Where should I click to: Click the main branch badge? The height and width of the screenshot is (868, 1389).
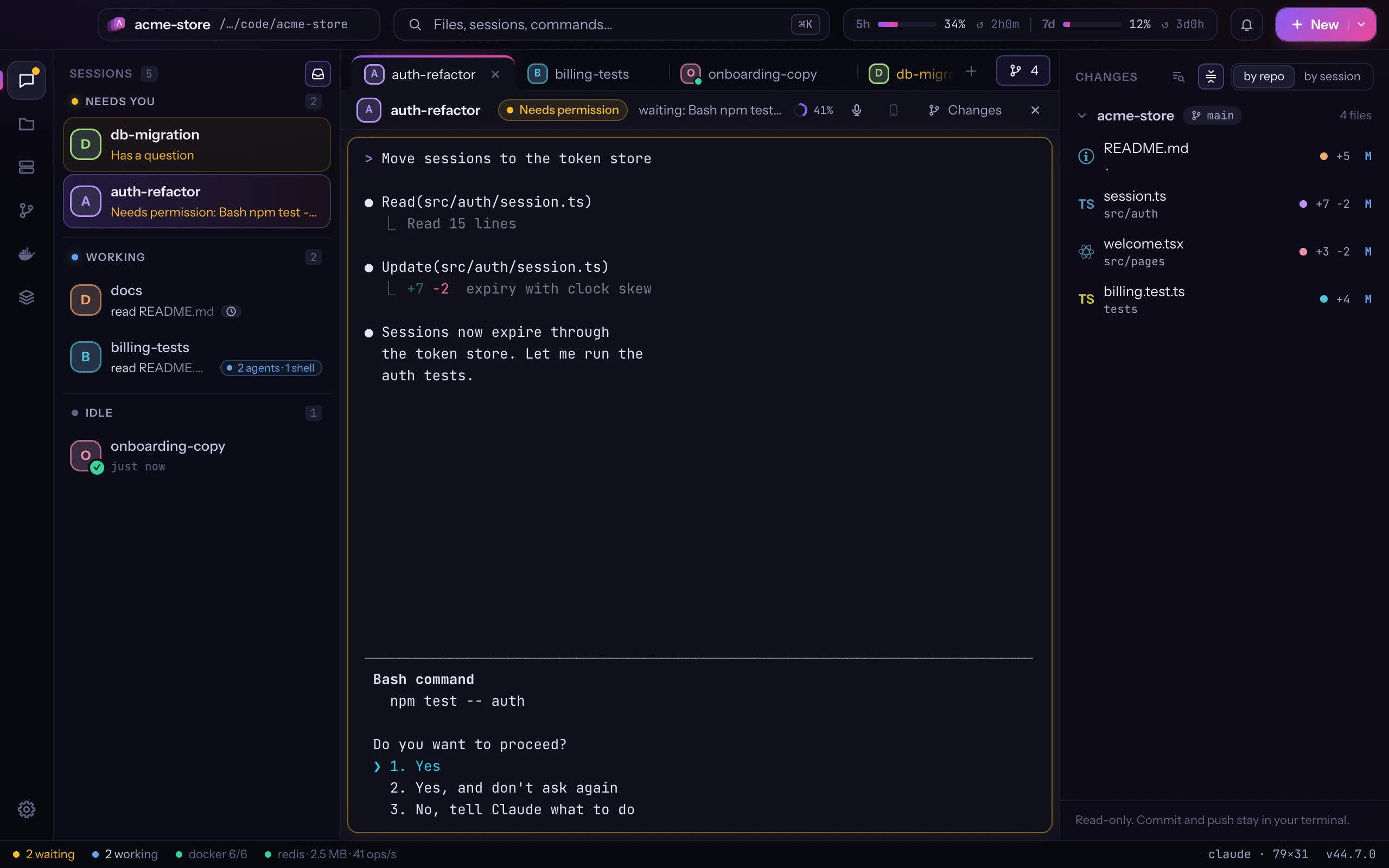tap(1212, 116)
